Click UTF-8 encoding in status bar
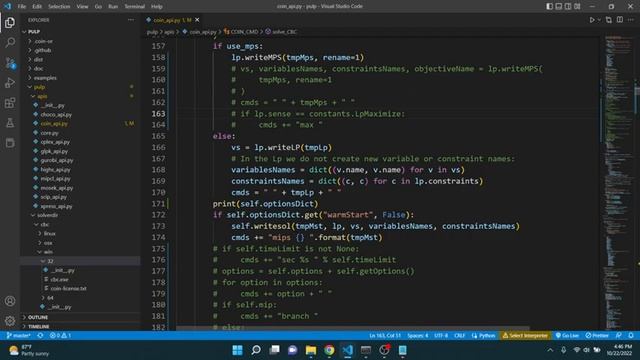The height and width of the screenshot is (360, 640). pos(441,336)
